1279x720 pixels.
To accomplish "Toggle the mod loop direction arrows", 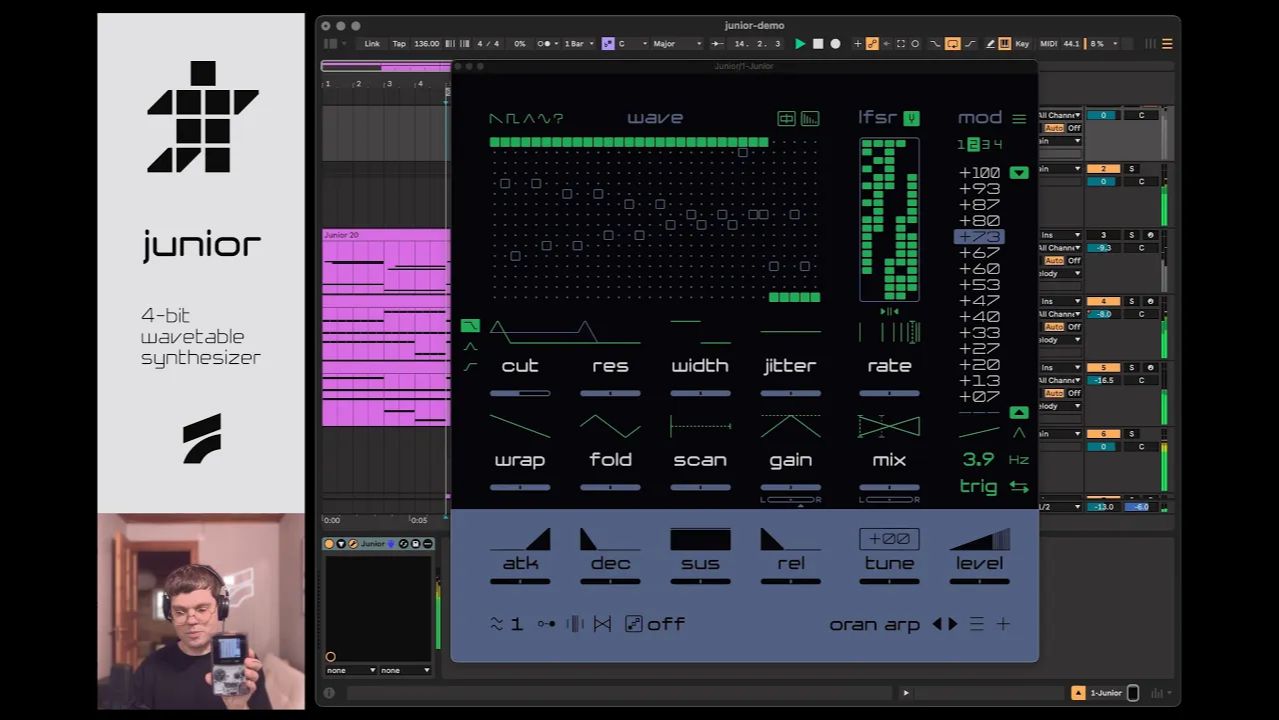I will click(1019, 487).
